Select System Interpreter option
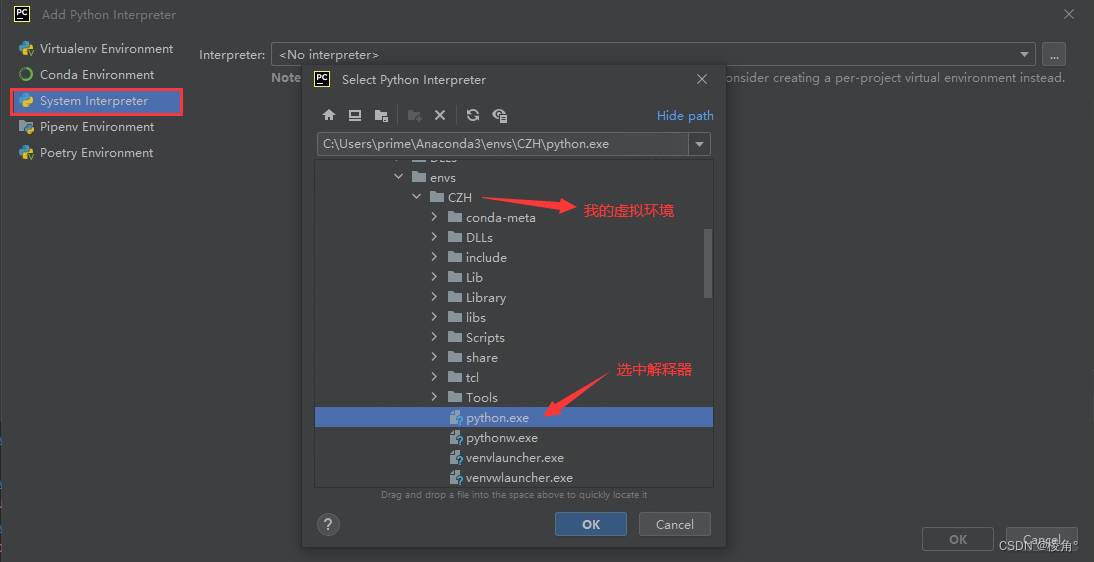Viewport: 1094px width, 562px height. [96, 101]
